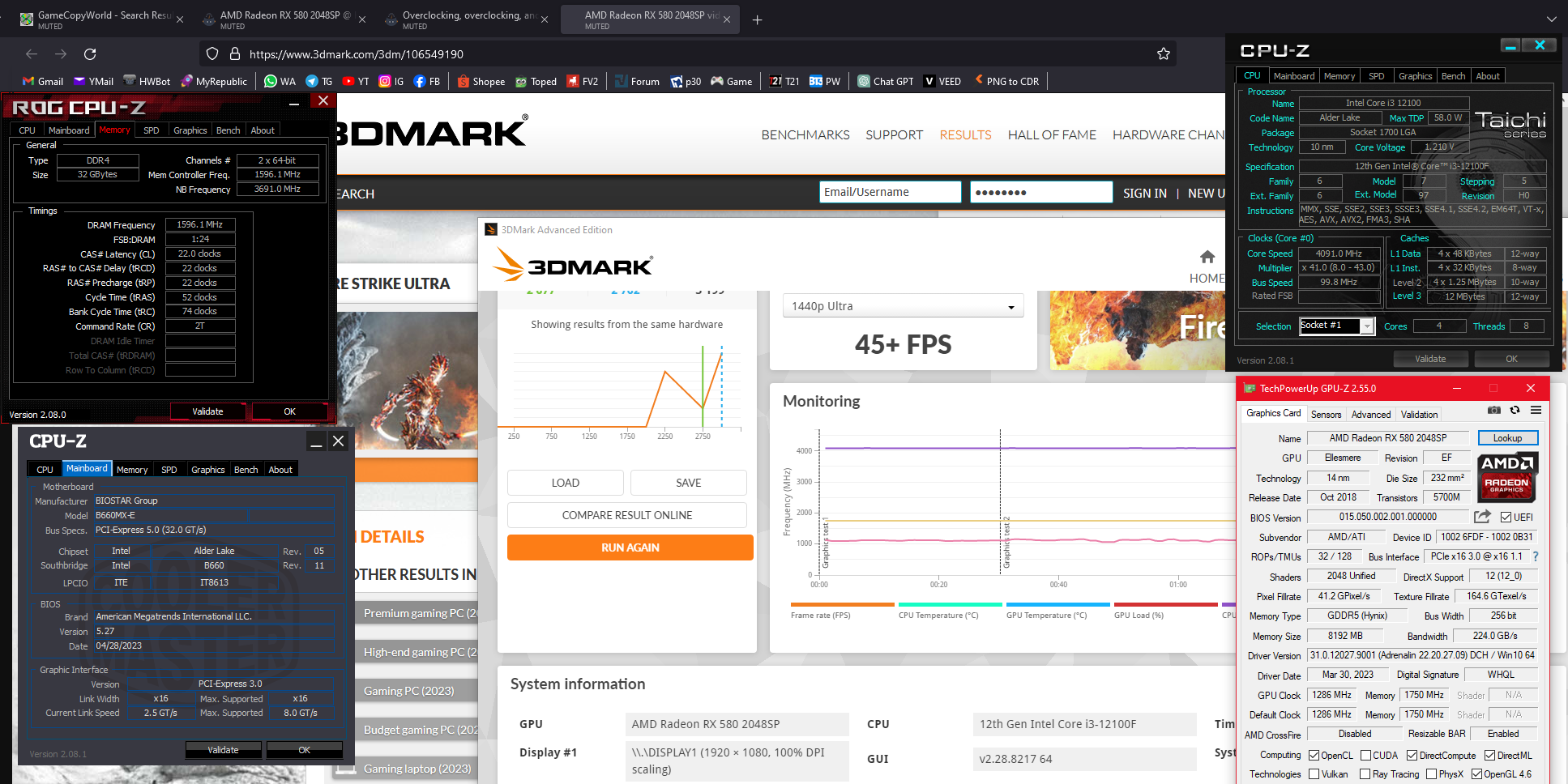
Task: Click SIGN IN link on 3DMark site
Action: click(1145, 194)
